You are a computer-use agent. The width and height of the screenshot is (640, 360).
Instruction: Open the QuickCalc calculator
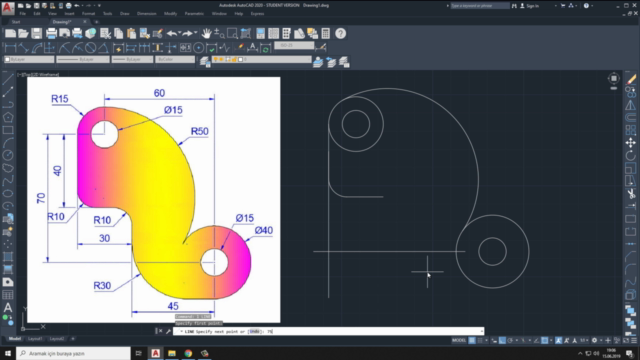coord(325,33)
